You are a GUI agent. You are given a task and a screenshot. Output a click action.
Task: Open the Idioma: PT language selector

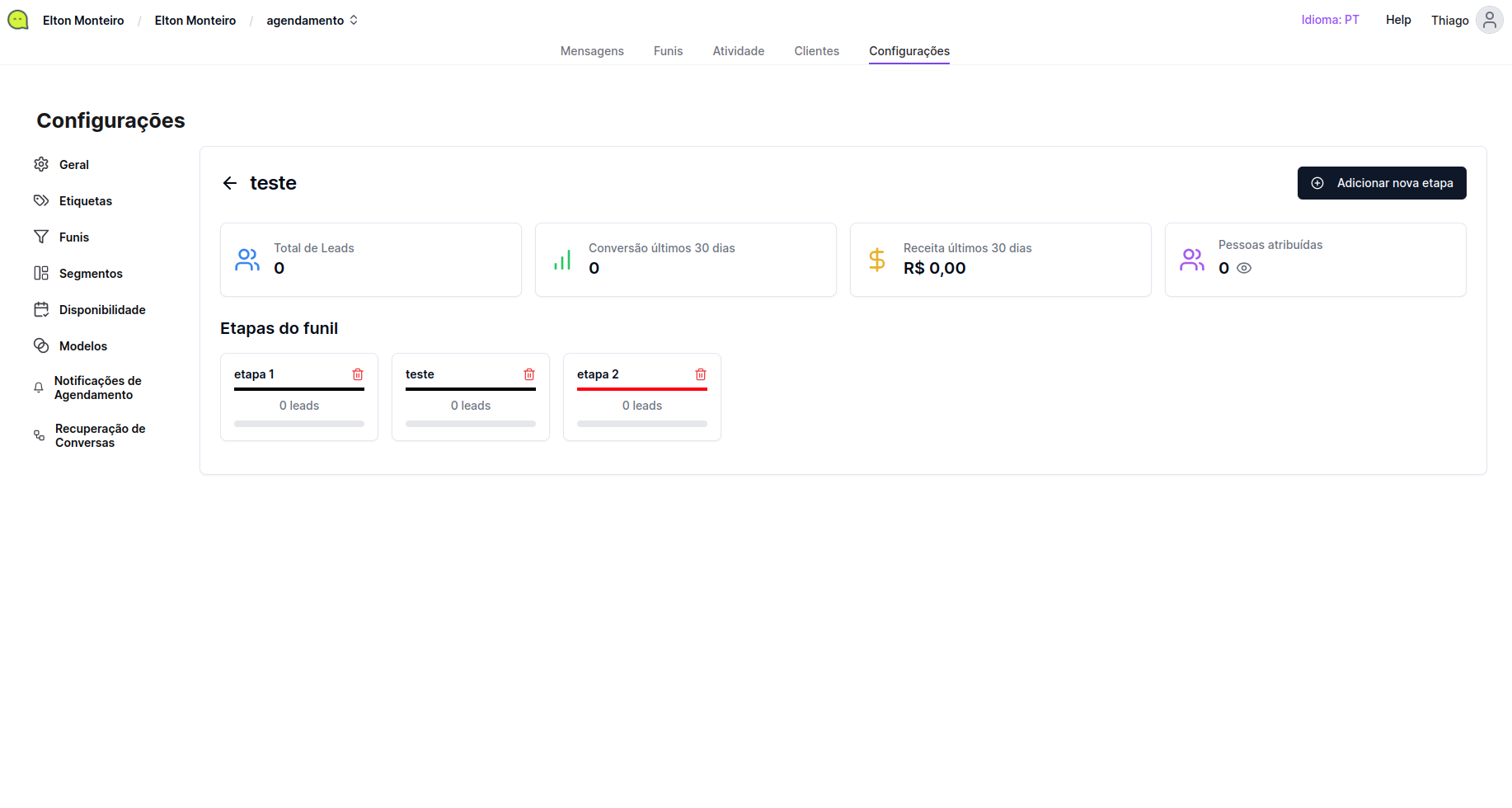tap(1330, 20)
